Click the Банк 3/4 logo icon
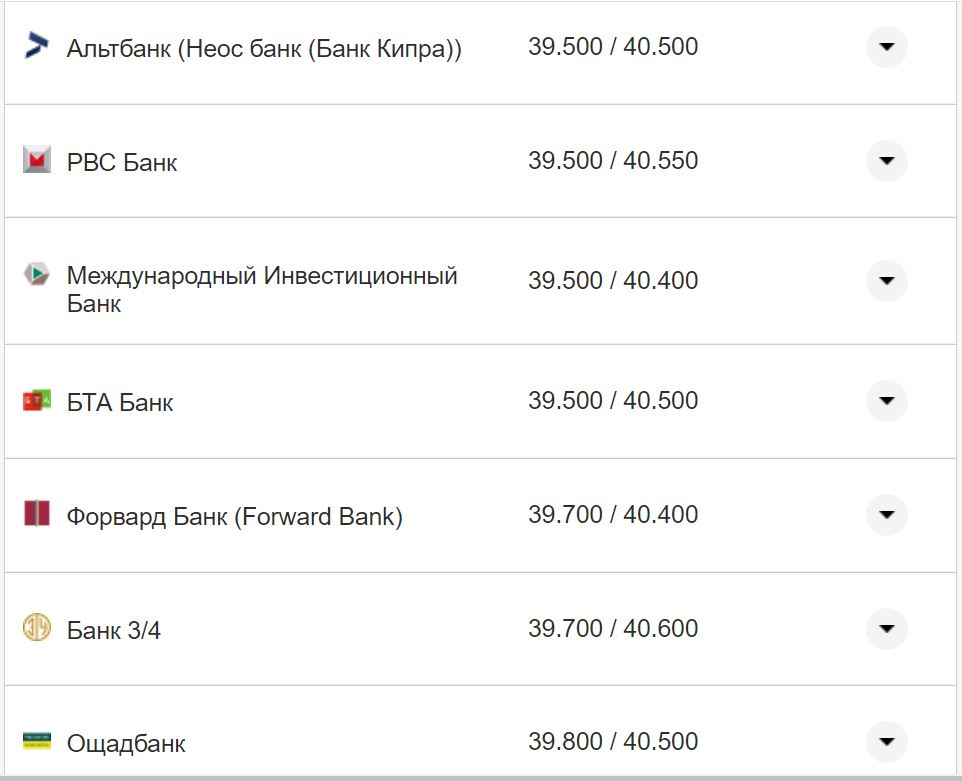The width and height of the screenshot is (962, 781). 35,629
